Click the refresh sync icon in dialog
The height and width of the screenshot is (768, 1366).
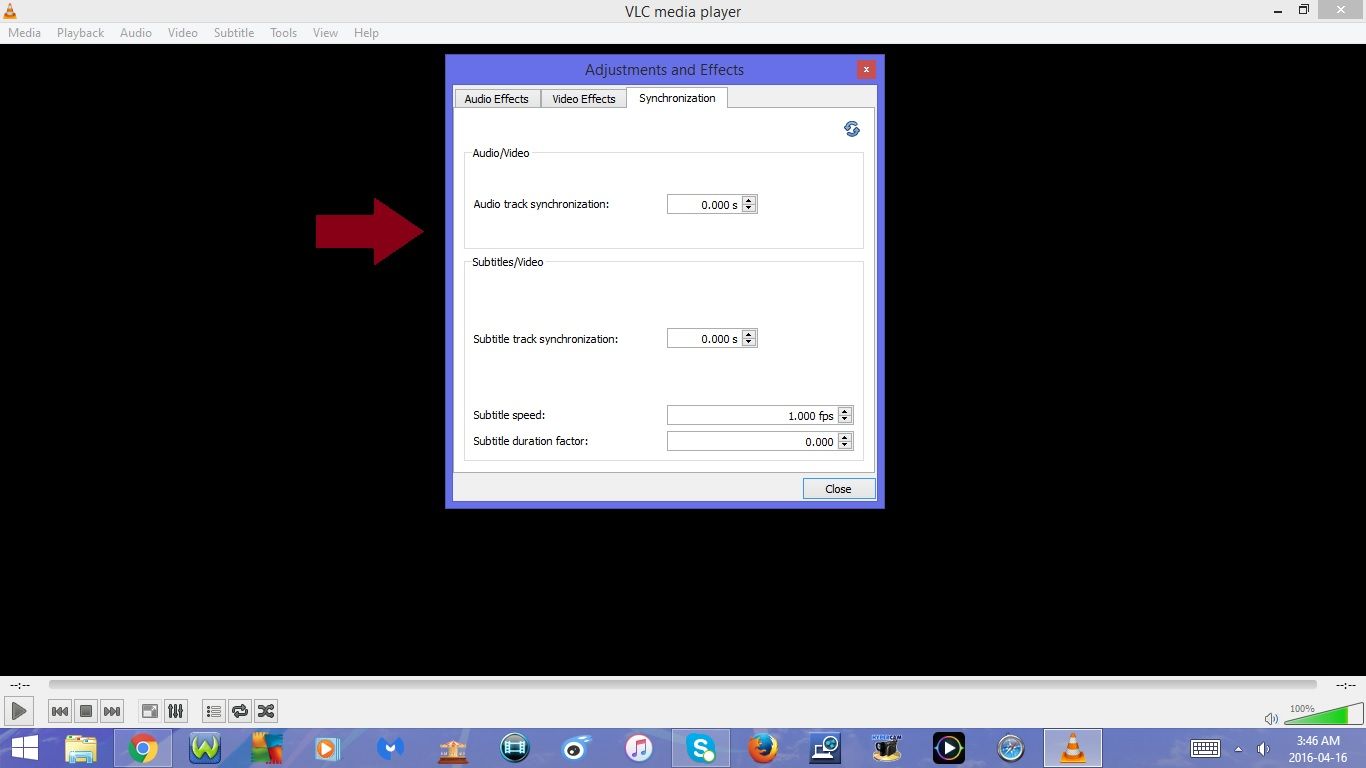click(851, 129)
